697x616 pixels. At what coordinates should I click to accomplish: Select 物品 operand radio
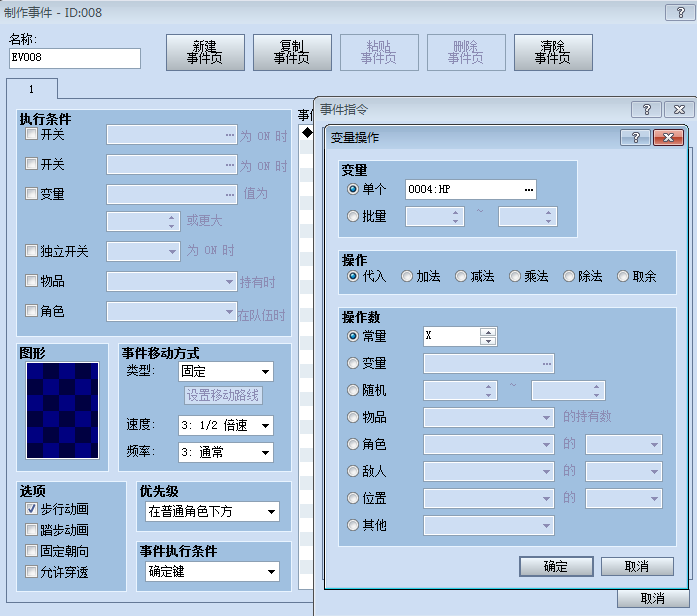pos(353,417)
